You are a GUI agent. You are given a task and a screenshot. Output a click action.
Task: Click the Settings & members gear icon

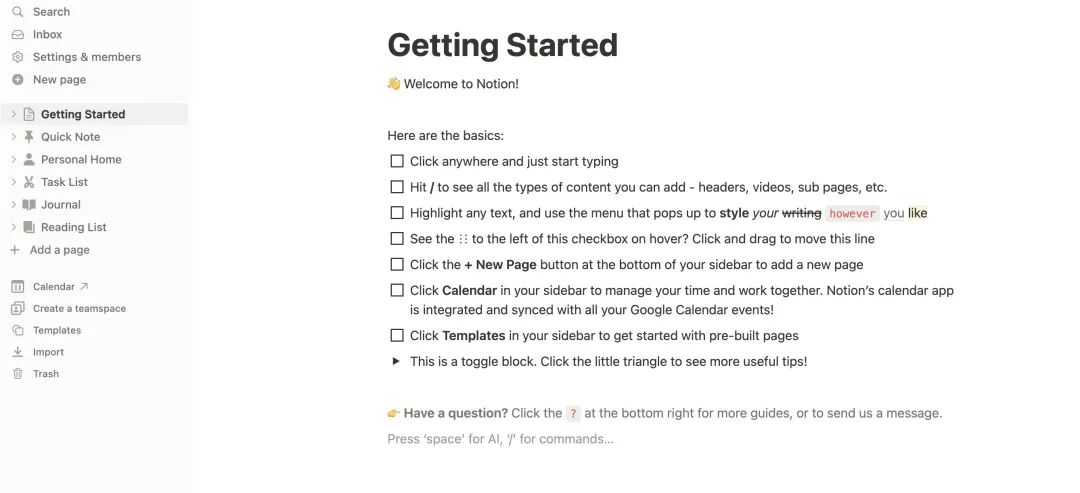pyautogui.click(x=18, y=57)
